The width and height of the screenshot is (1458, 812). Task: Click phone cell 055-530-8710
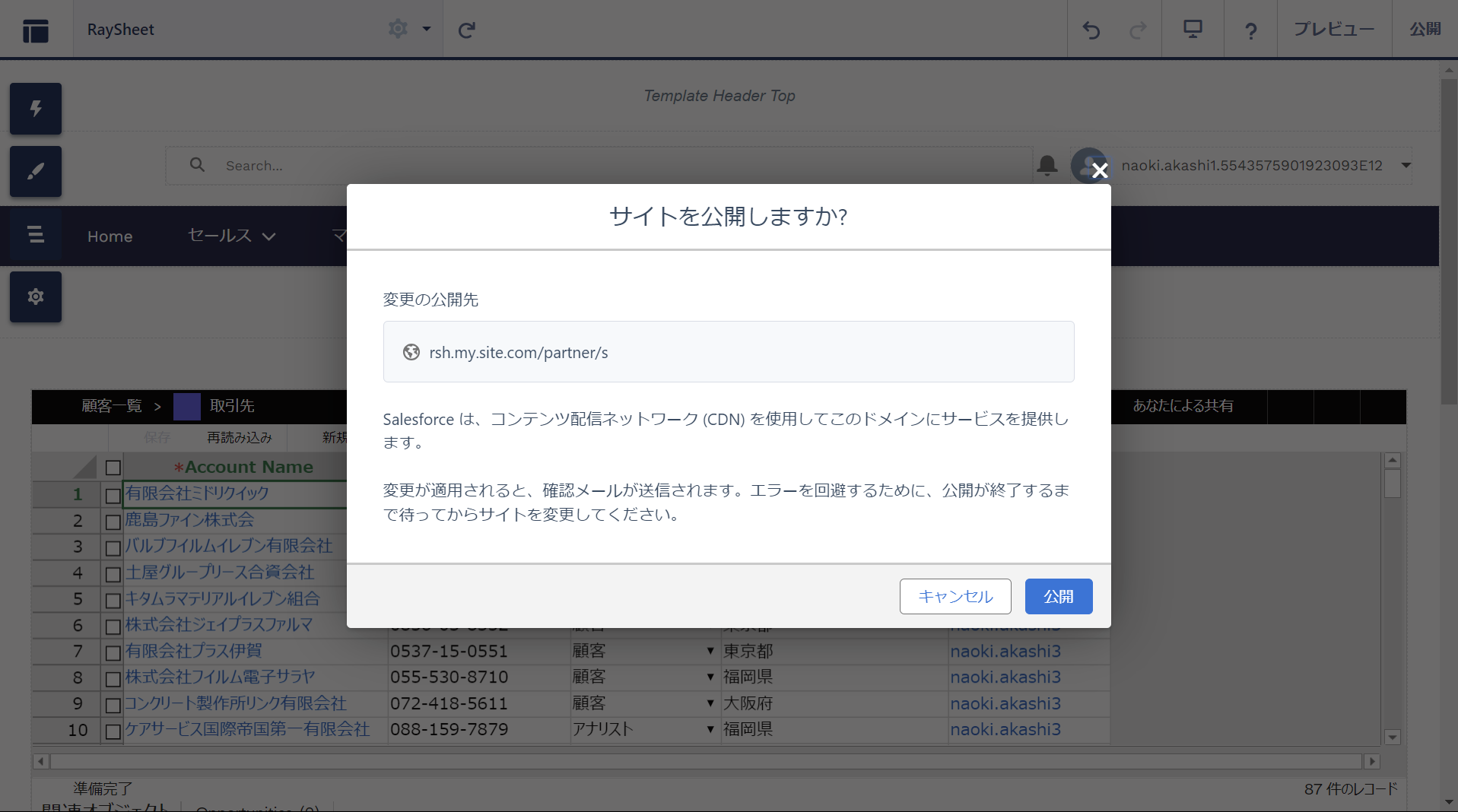478,677
